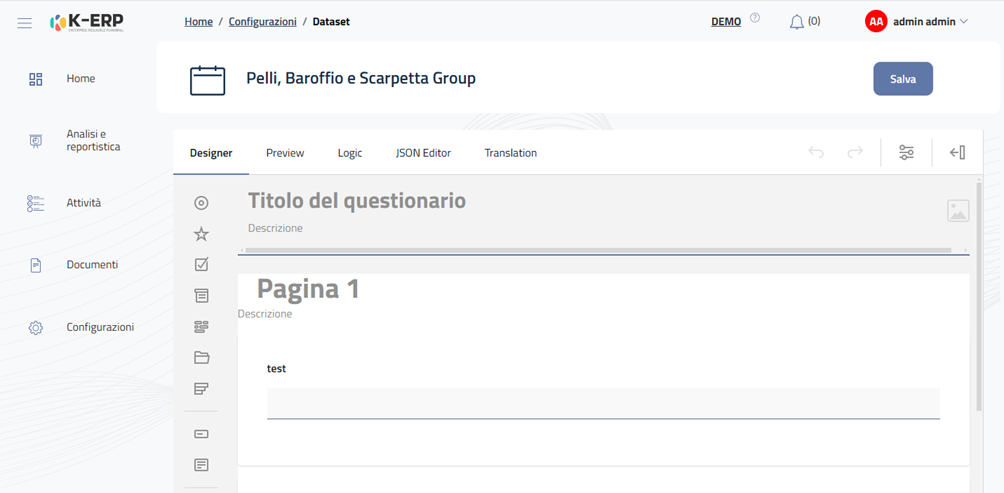The image size is (1004, 493).
Task: Add a Single-Line Input question from toolbox
Action: (x=201, y=434)
